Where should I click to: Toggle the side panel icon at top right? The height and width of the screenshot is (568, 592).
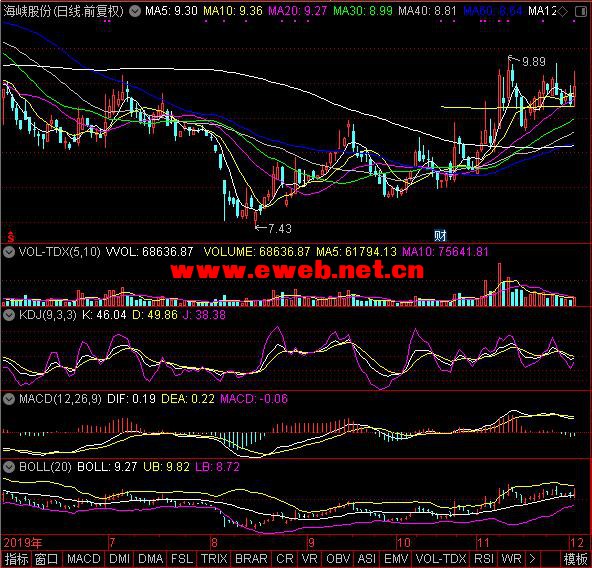coord(581,12)
